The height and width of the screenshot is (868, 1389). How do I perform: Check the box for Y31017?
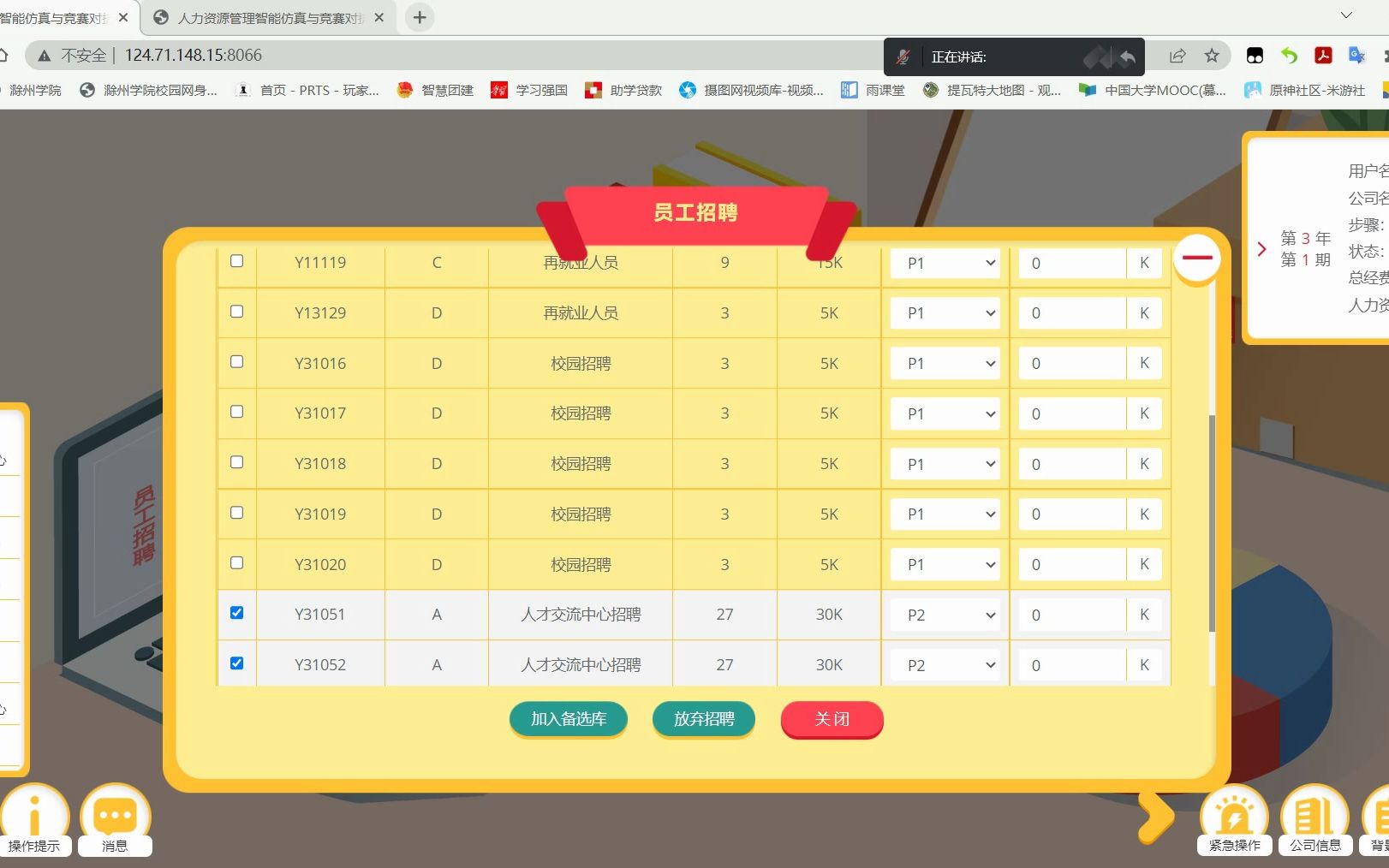click(x=237, y=412)
